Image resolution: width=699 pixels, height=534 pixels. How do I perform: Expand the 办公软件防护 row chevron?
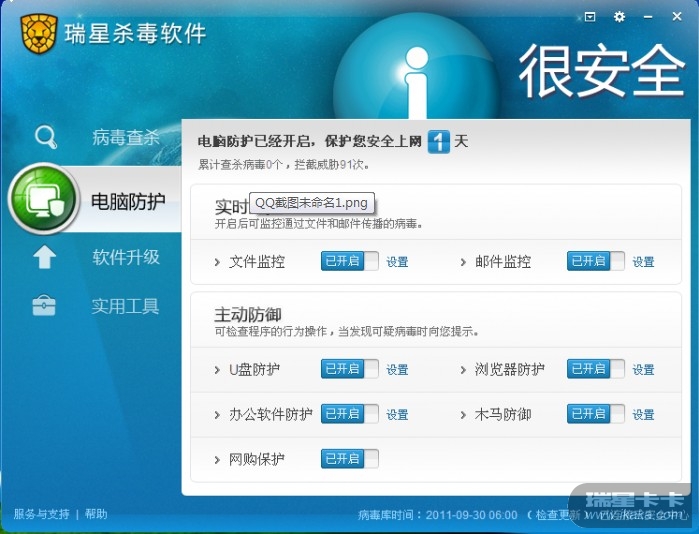coord(217,415)
